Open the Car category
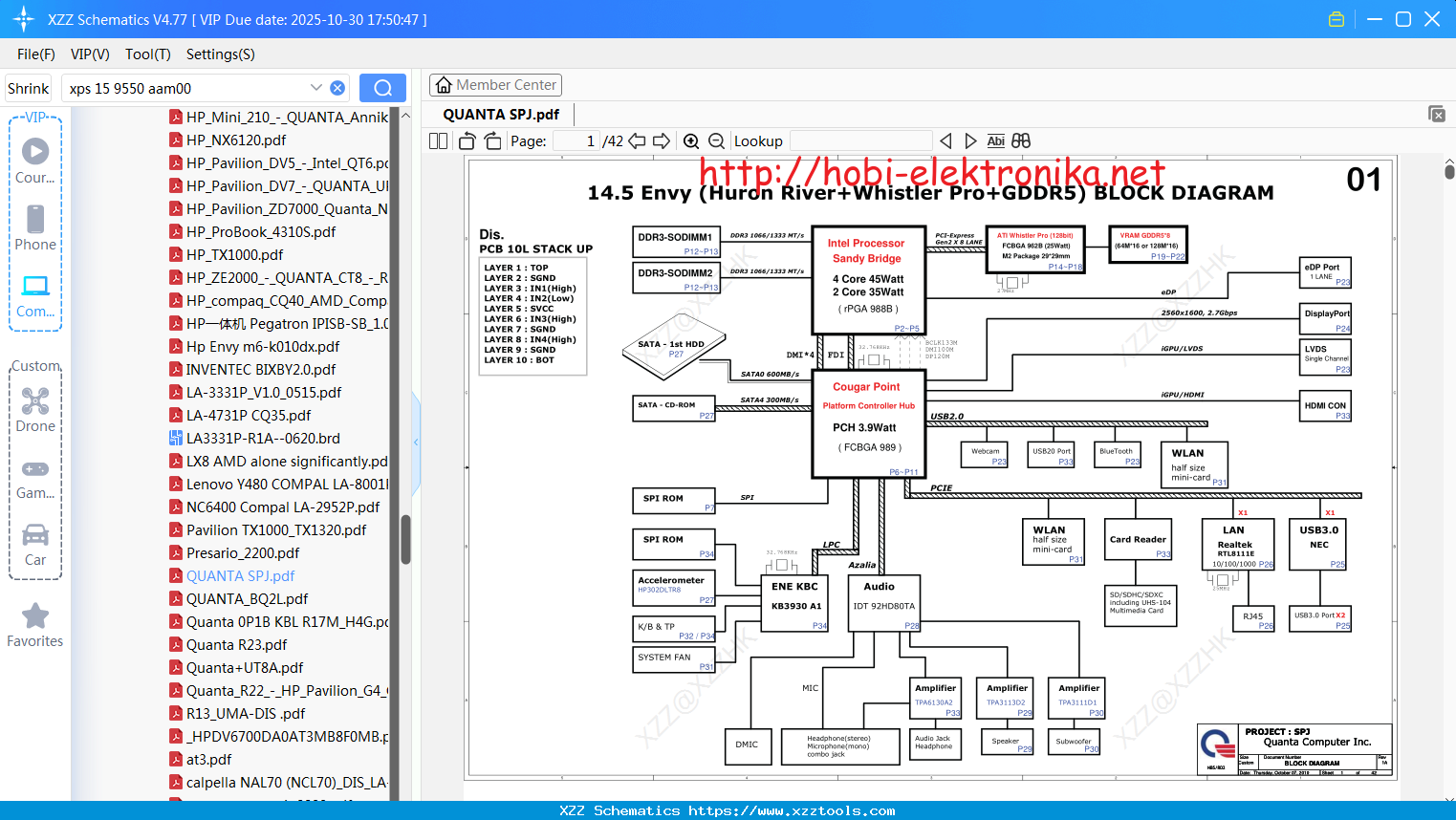This screenshot has width=1456, height=820. point(35,545)
